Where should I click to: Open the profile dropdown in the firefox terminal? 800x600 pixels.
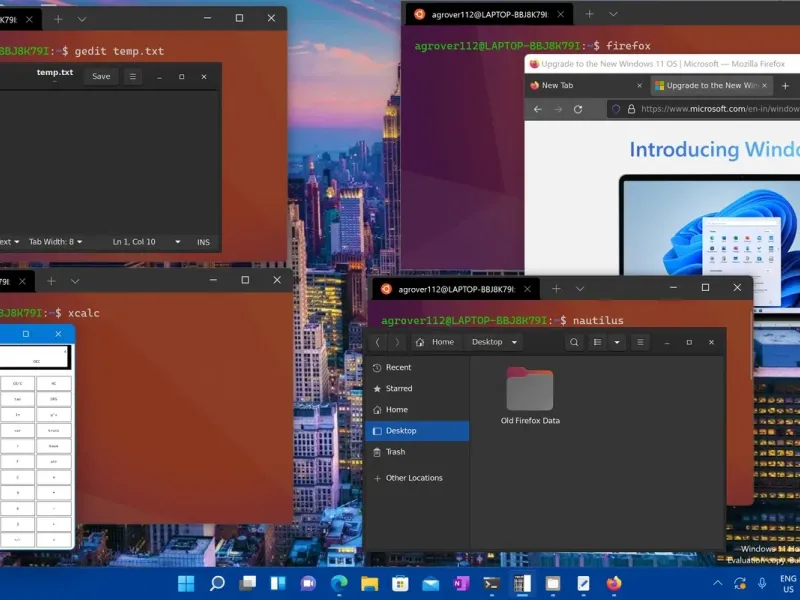point(613,14)
